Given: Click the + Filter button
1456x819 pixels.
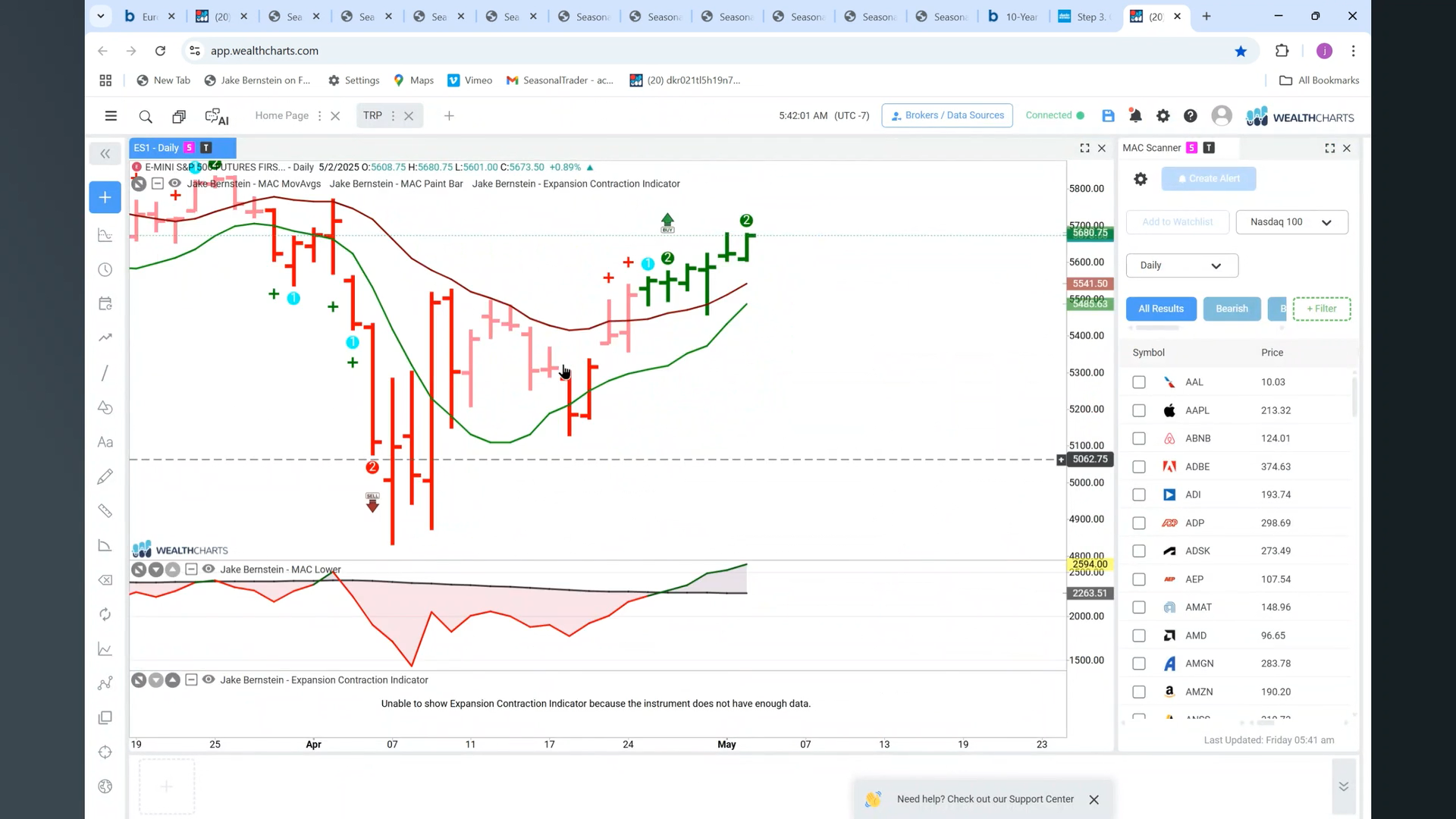Looking at the screenshot, I should pos(1322,309).
